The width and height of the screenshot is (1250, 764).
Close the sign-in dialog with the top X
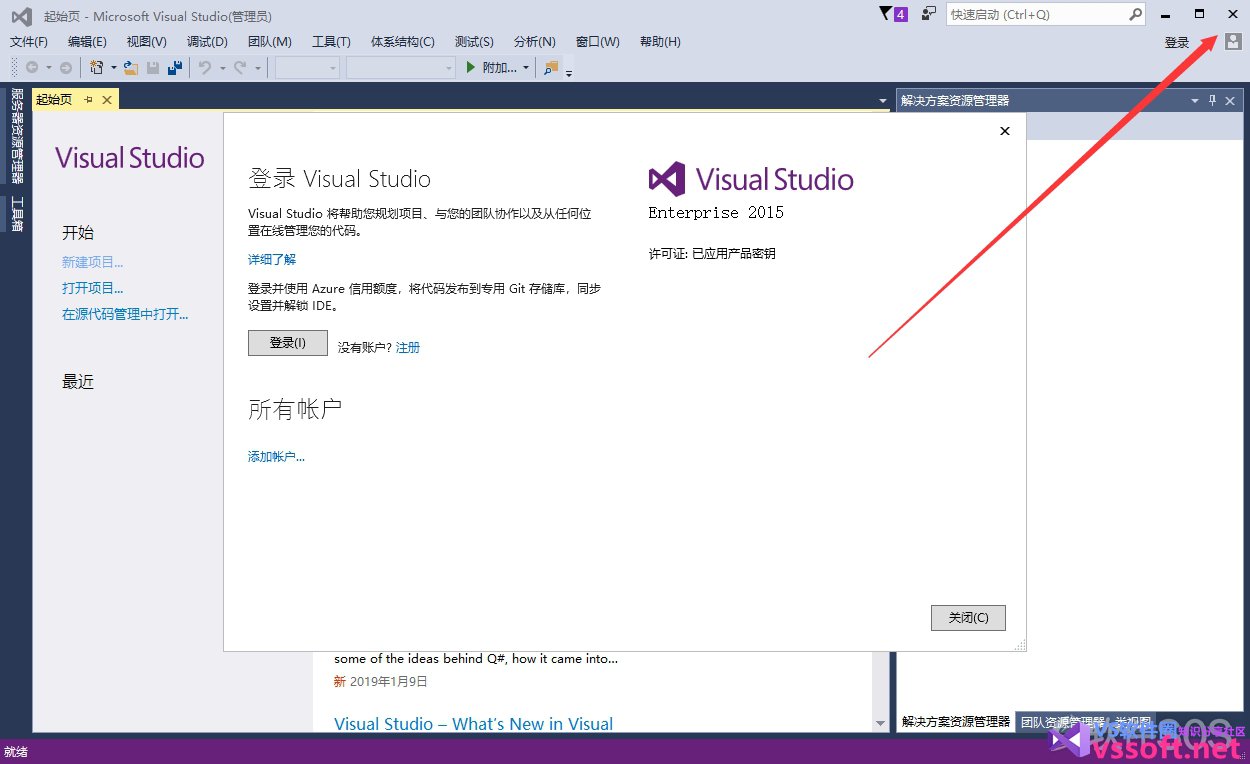(x=1005, y=131)
